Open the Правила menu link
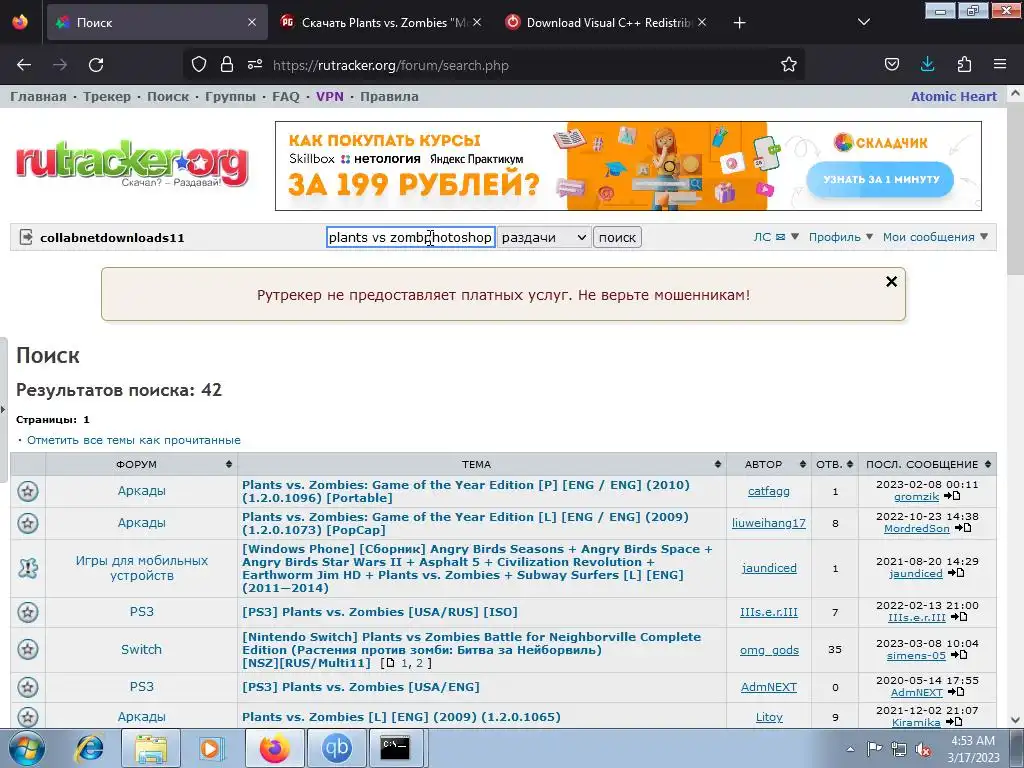1024x768 pixels. tap(389, 97)
